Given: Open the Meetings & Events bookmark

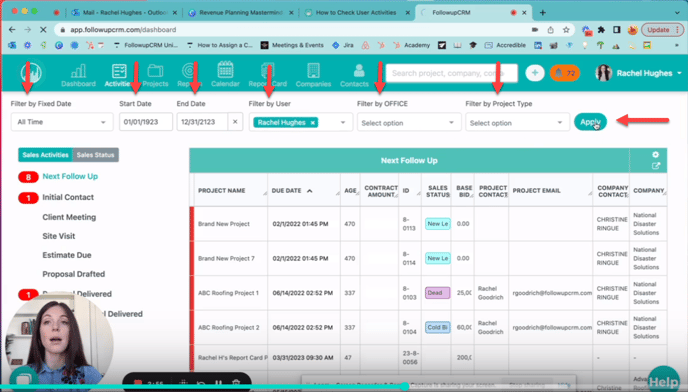Looking at the screenshot, I should coord(292,45).
